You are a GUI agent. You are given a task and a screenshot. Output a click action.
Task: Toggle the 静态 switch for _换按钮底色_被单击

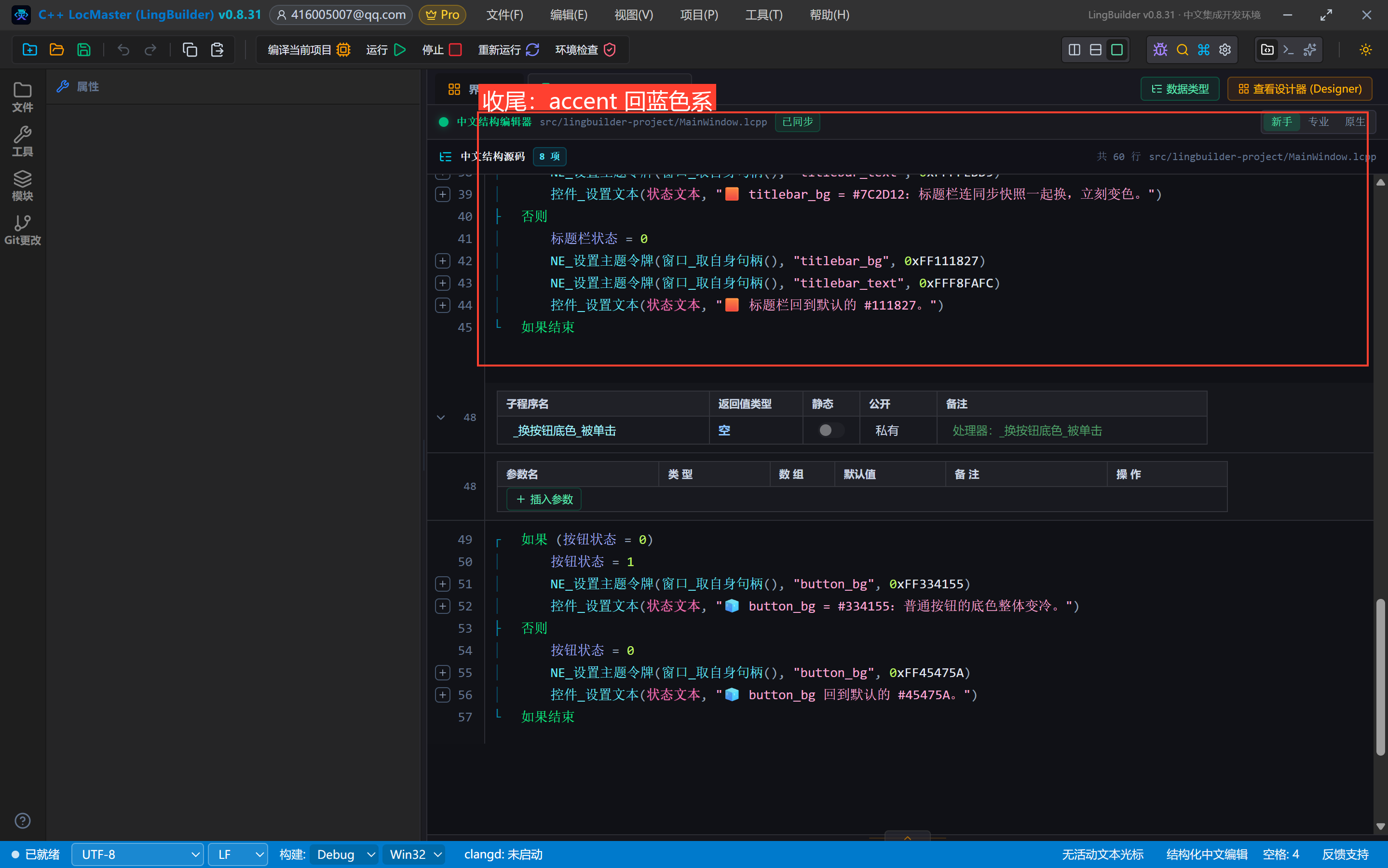click(830, 431)
